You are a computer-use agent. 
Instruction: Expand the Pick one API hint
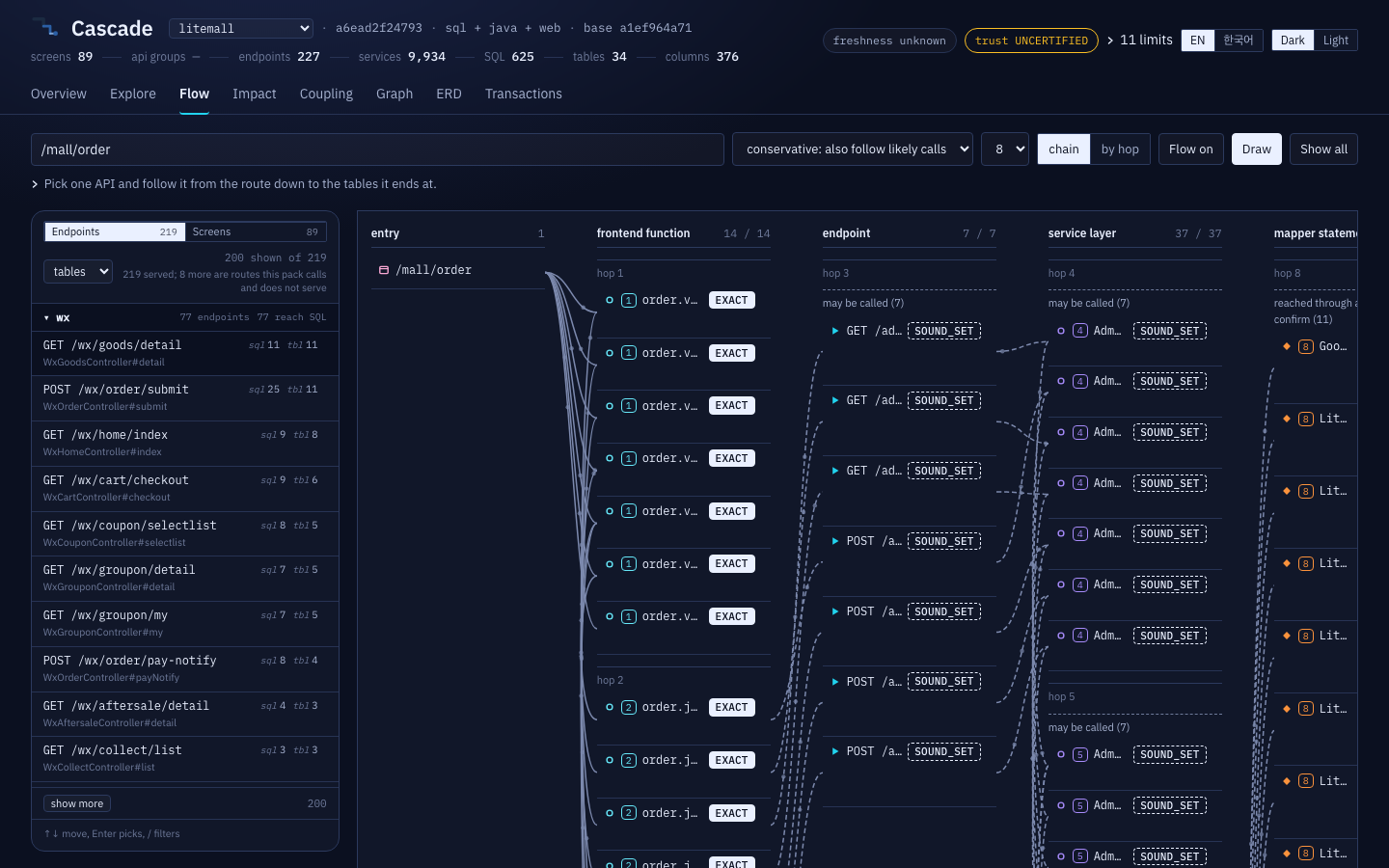[x=233, y=184]
